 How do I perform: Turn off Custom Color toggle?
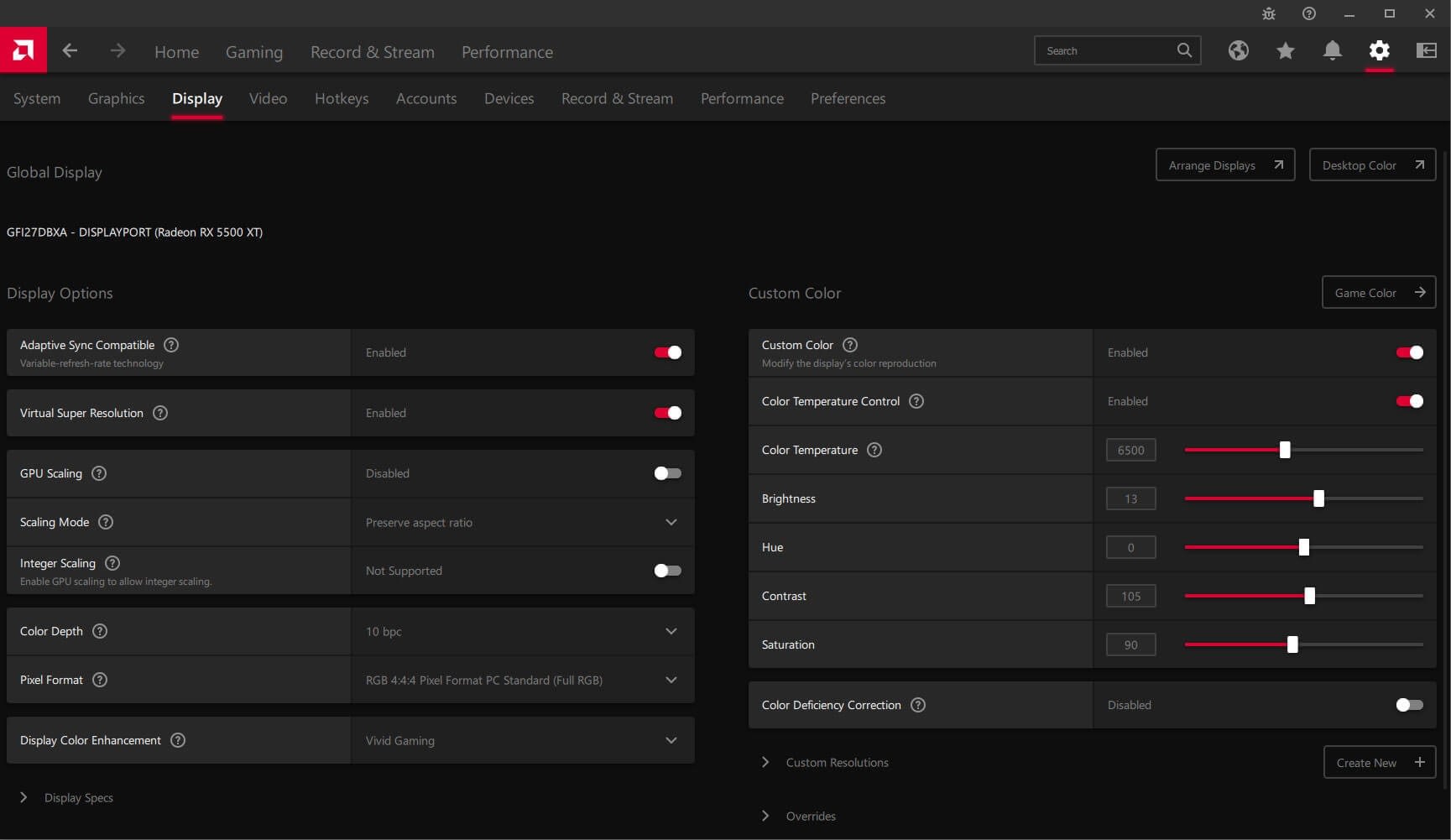click(1410, 352)
